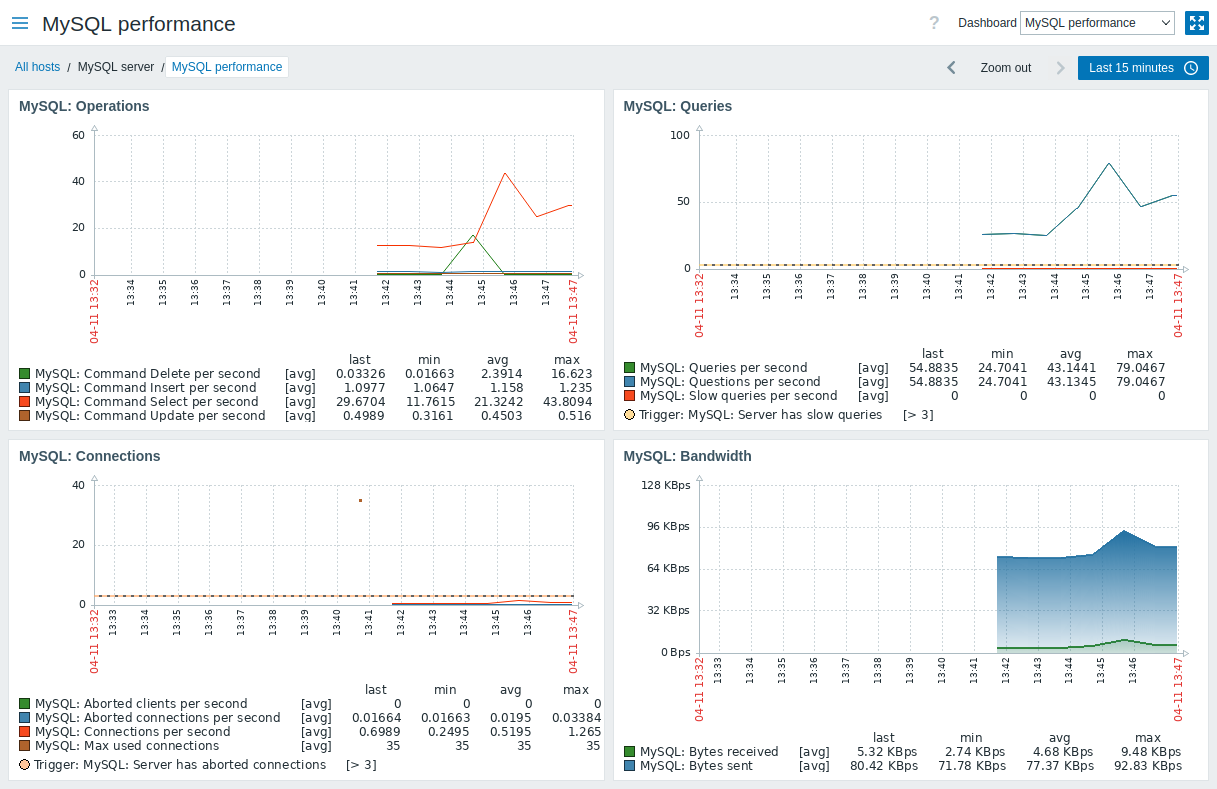Click the 'MySQL: Command Insert per second' legend label
Screen dimensions: 1217x789
[146, 388]
